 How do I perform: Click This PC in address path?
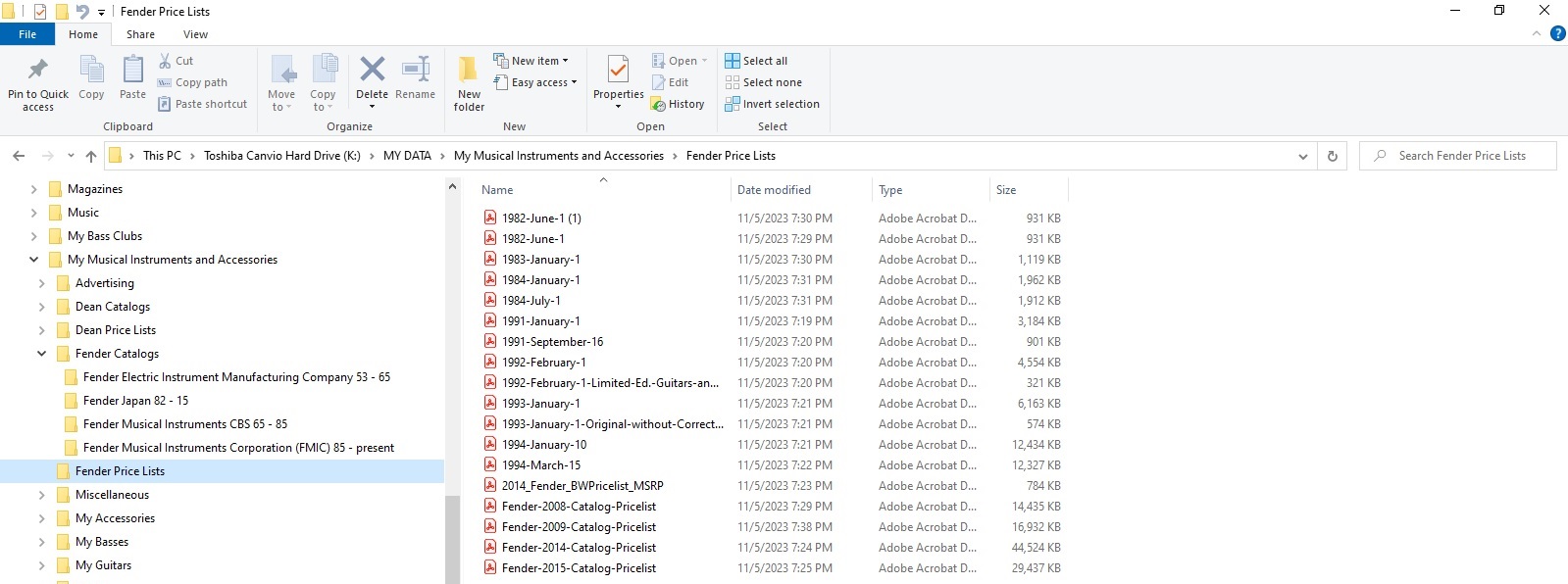162,156
